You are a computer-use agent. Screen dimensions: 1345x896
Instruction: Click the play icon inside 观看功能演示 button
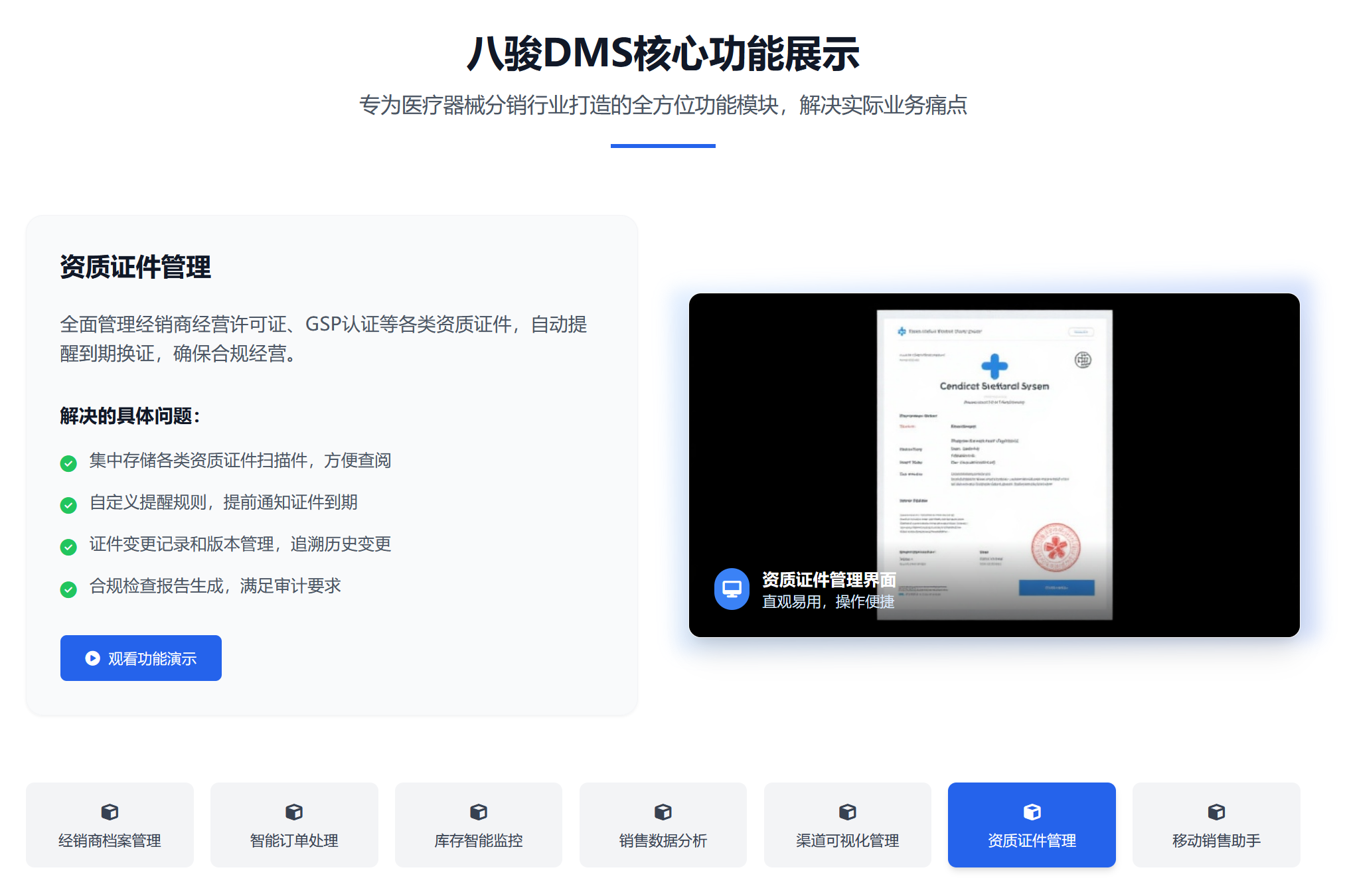(x=92, y=658)
